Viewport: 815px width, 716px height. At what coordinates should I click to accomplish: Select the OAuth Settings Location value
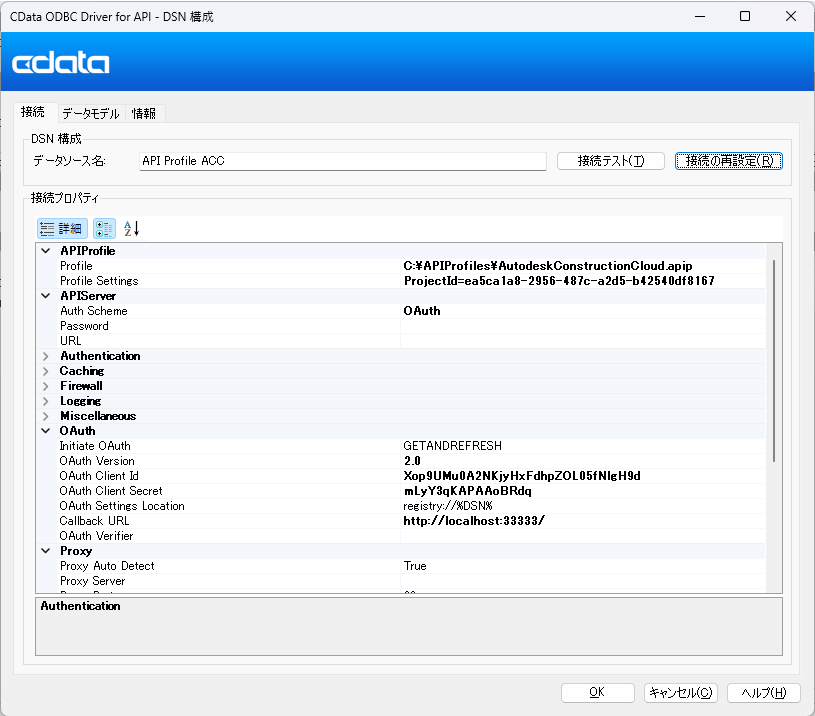[448, 507]
